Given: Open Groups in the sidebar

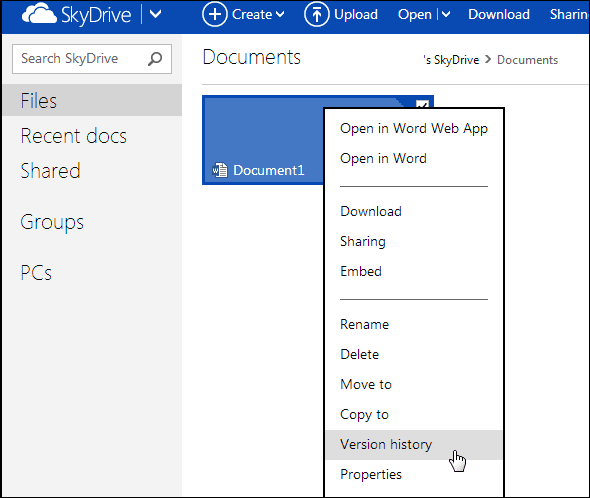Looking at the screenshot, I should pos(52,222).
